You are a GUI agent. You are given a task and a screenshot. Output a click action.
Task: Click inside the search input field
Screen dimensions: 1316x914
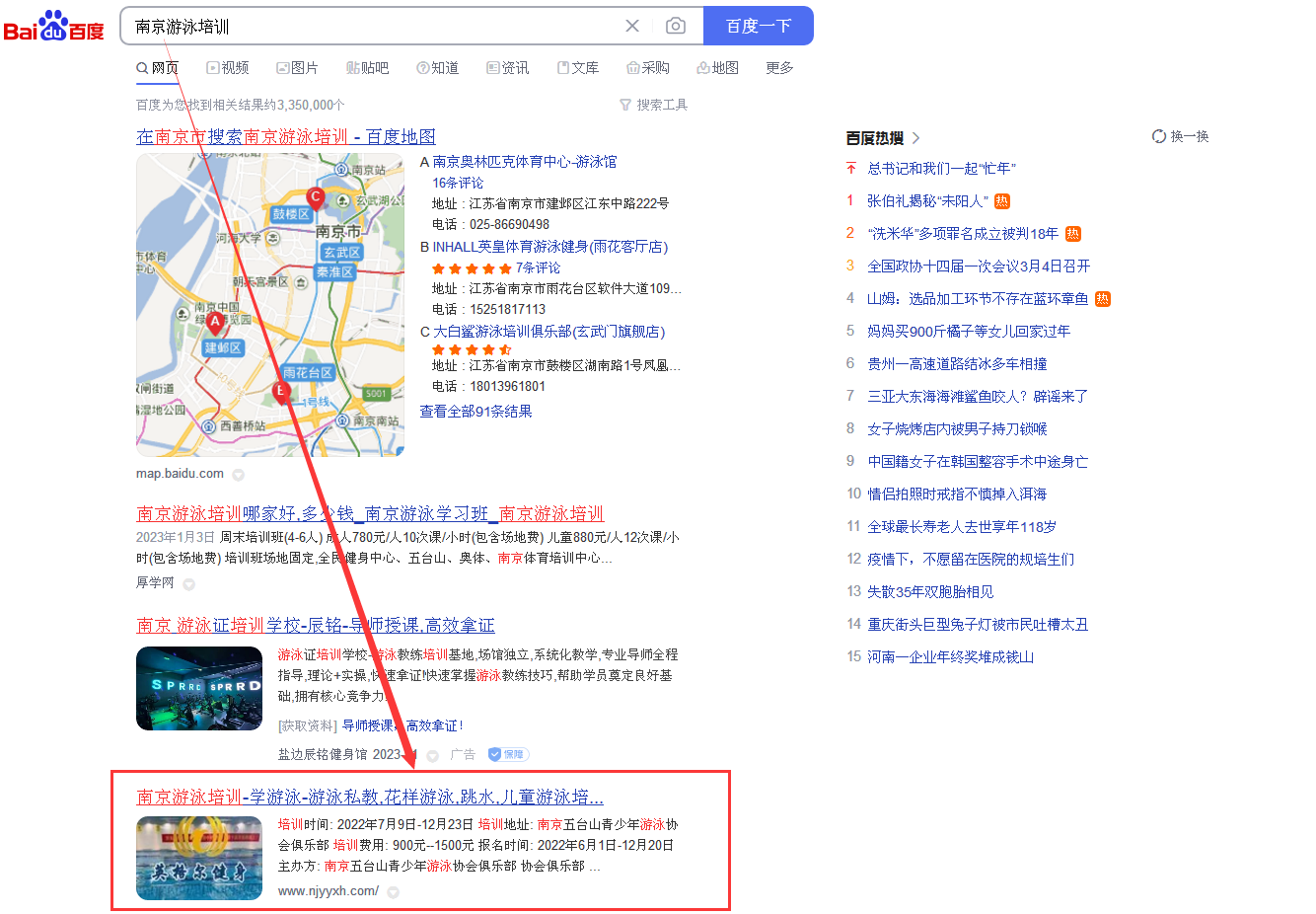point(375,26)
